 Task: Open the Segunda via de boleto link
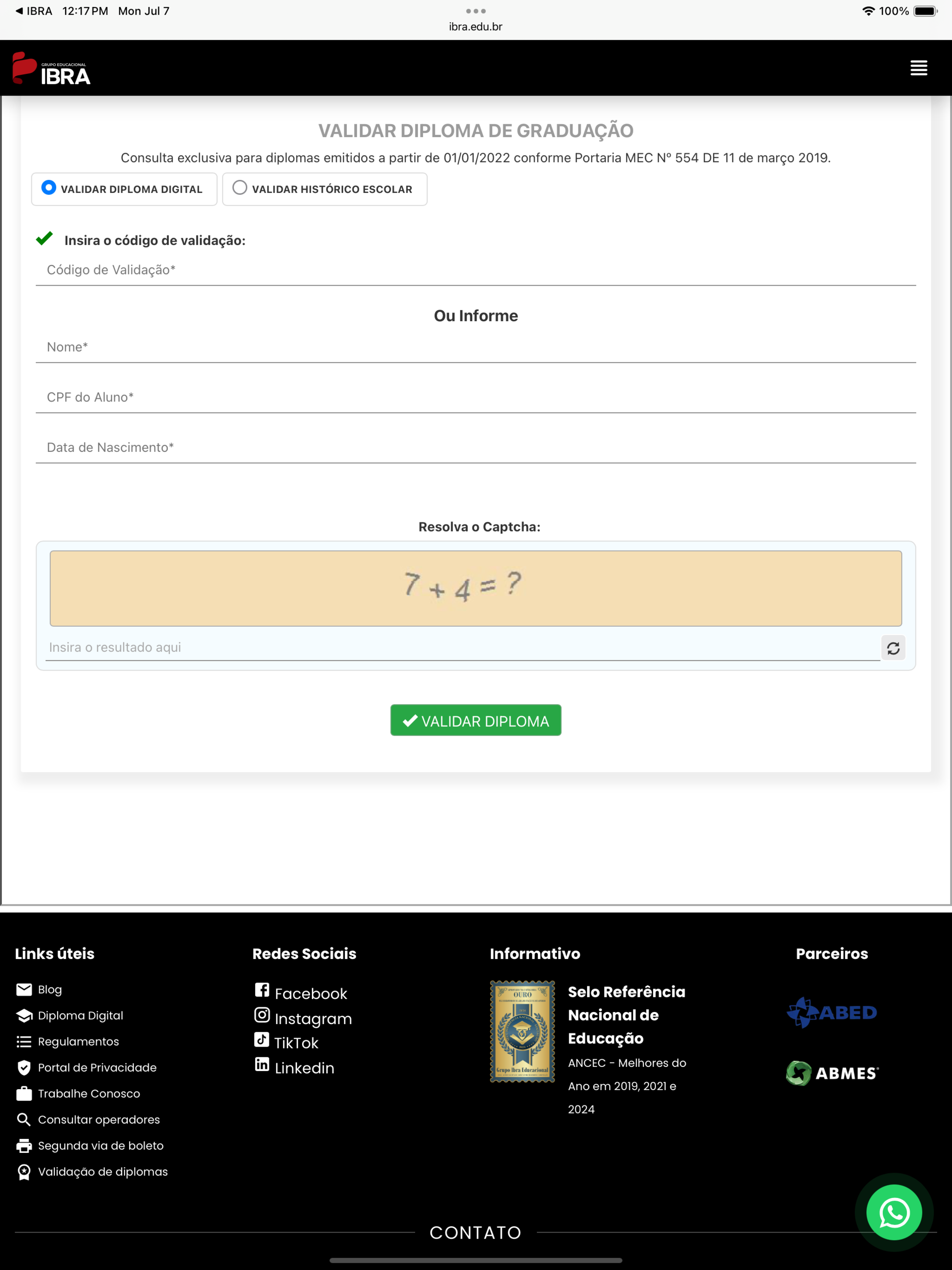[x=101, y=1146]
